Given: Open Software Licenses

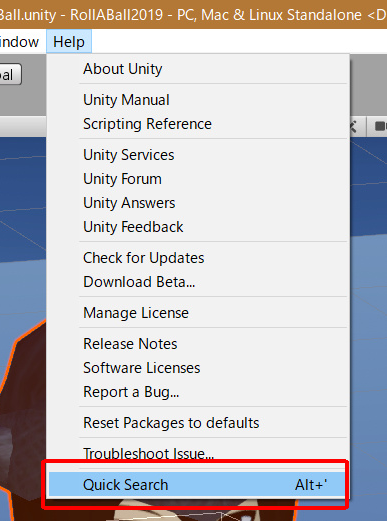Looking at the screenshot, I should tap(198, 368).
